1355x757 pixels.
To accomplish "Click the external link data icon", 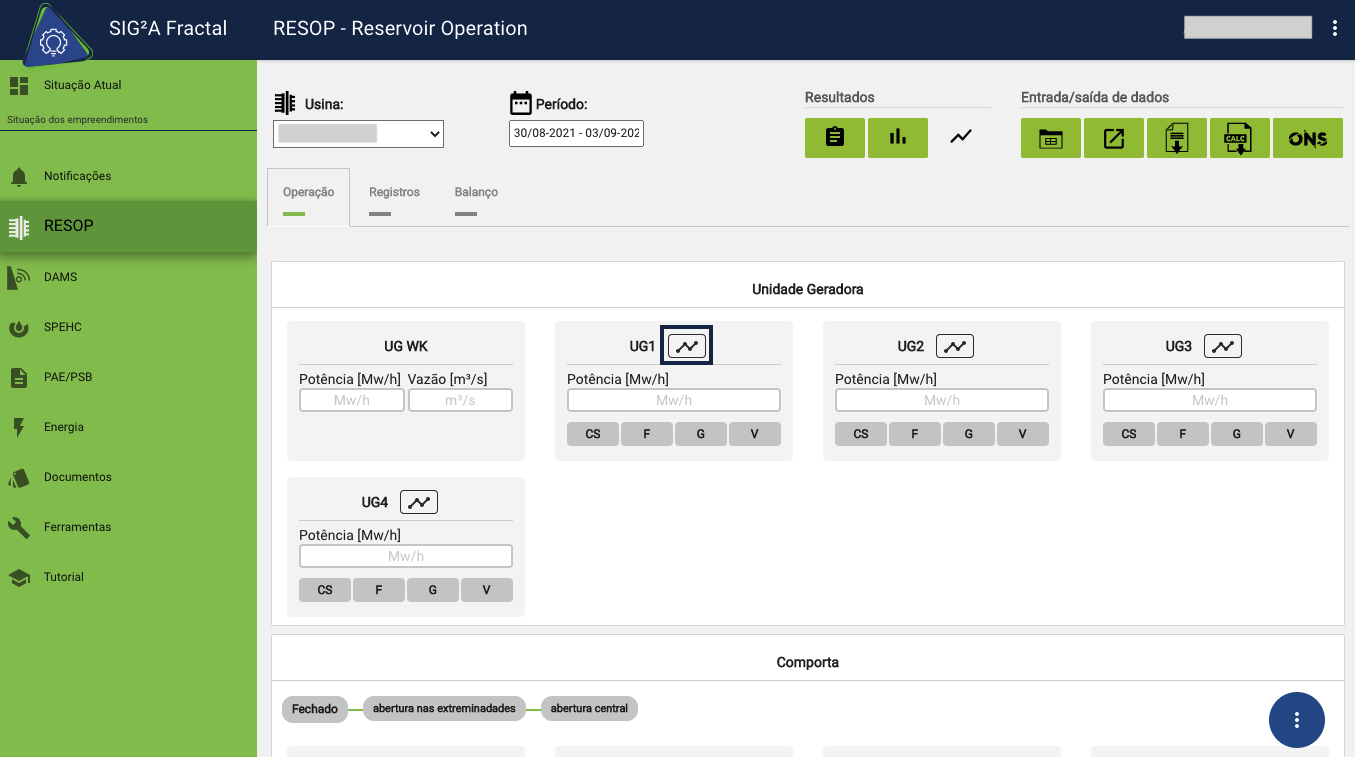I will [1113, 137].
